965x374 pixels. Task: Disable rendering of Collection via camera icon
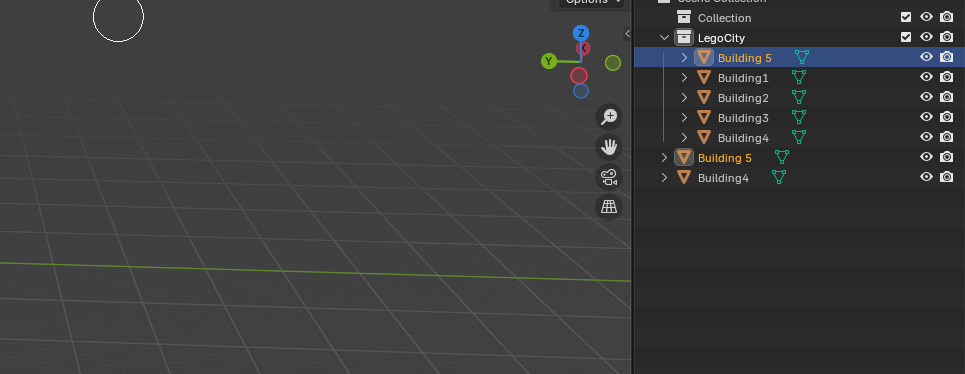[x=947, y=17]
